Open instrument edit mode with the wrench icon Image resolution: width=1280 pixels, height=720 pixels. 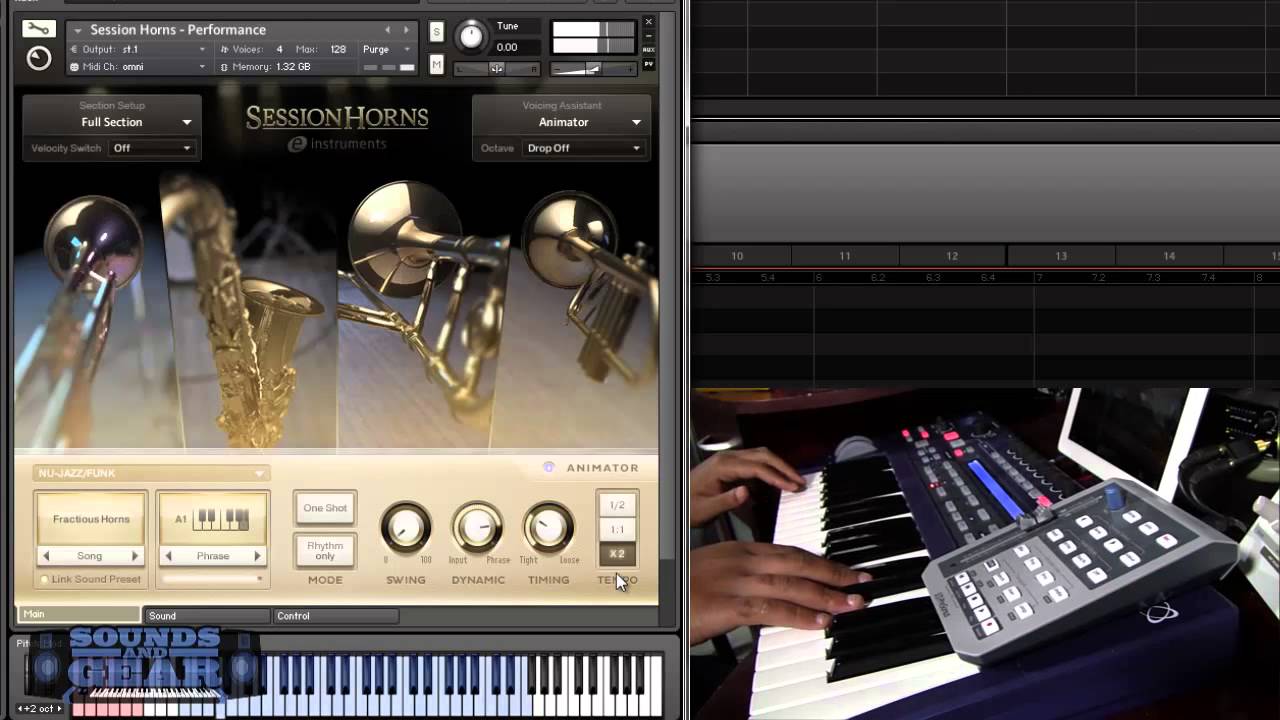click(38, 29)
